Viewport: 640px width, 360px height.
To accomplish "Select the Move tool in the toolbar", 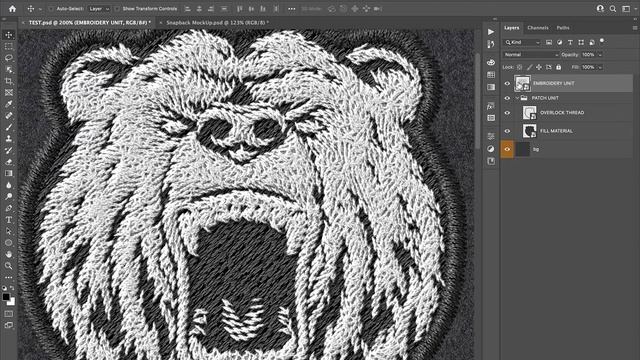I will click(9, 35).
